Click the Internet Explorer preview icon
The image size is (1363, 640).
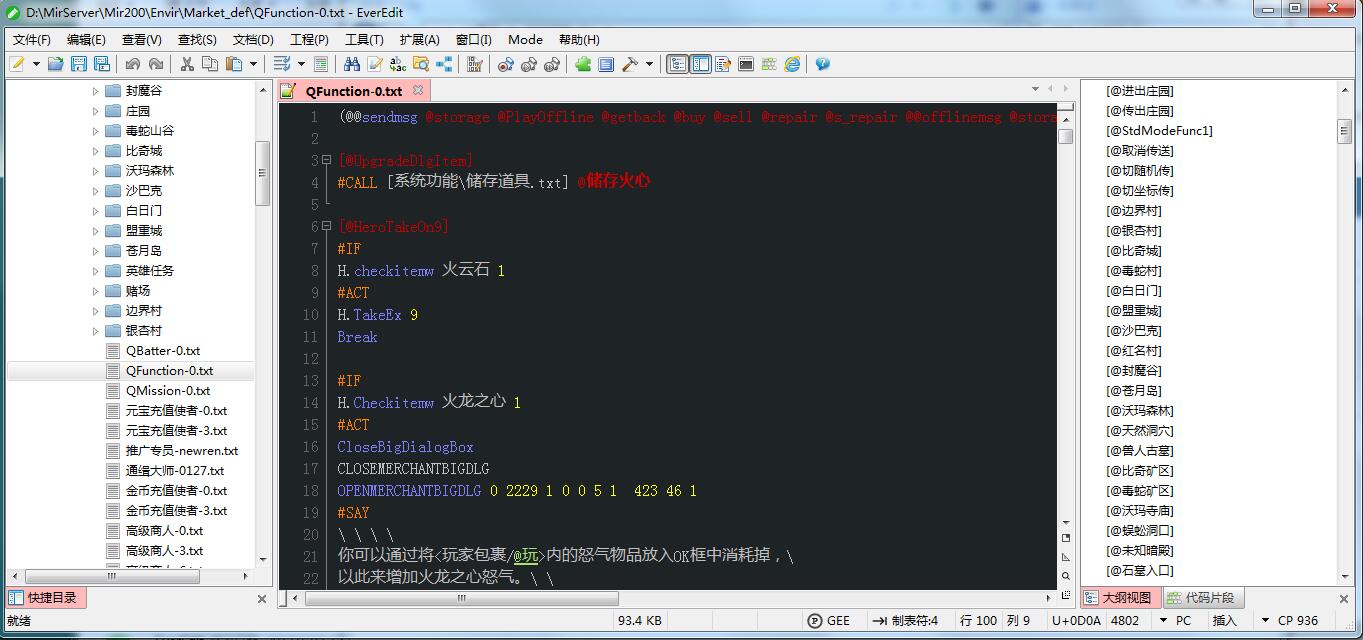792,64
